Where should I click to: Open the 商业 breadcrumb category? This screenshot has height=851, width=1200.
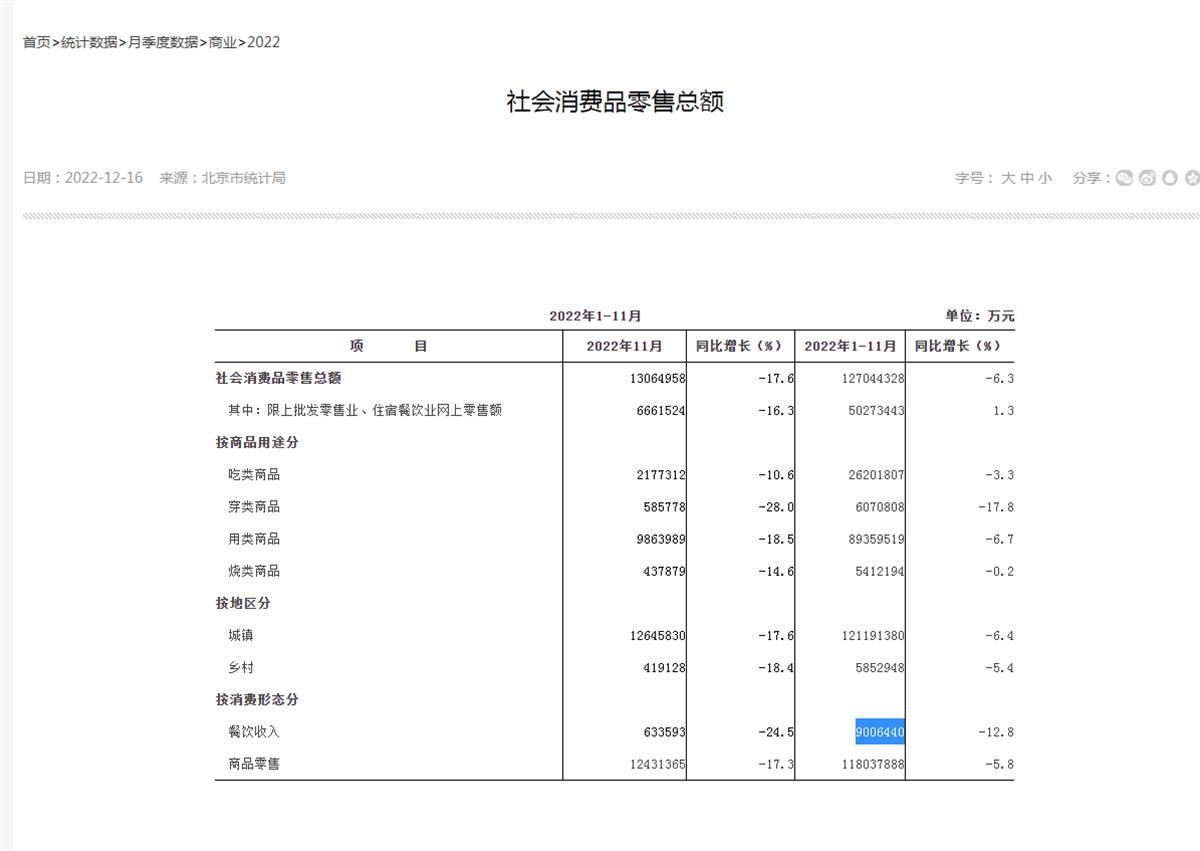point(222,42)
